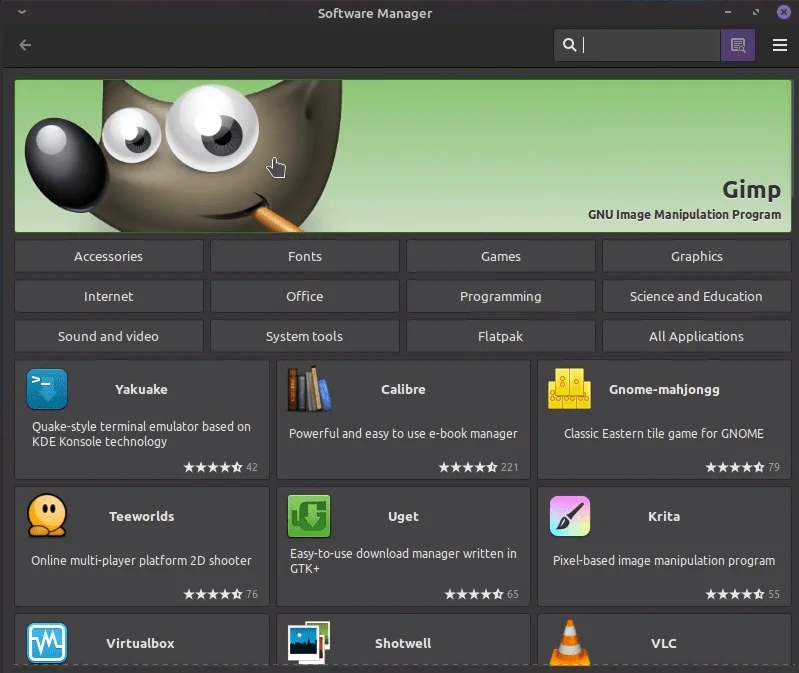Click the VLC cone icon
The width and height of the screenshot is (799, 673).
[570, 643]
